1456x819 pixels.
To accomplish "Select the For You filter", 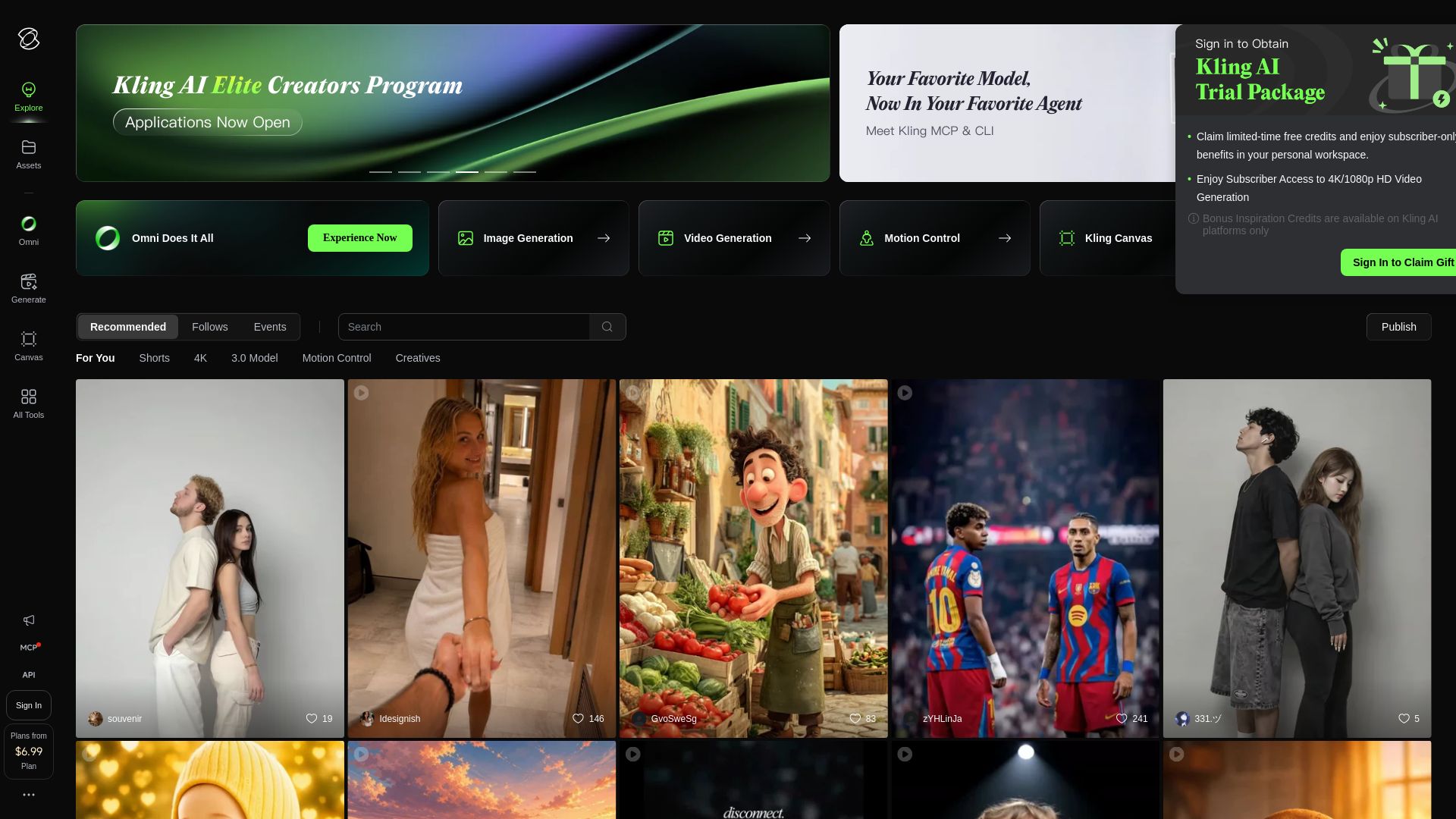I will [x=96, y=358].
